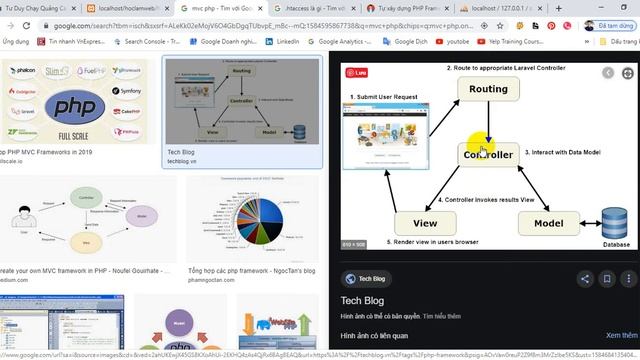
Task: Close the localhost/hoclamweb tab
Action: coord(167,8)
